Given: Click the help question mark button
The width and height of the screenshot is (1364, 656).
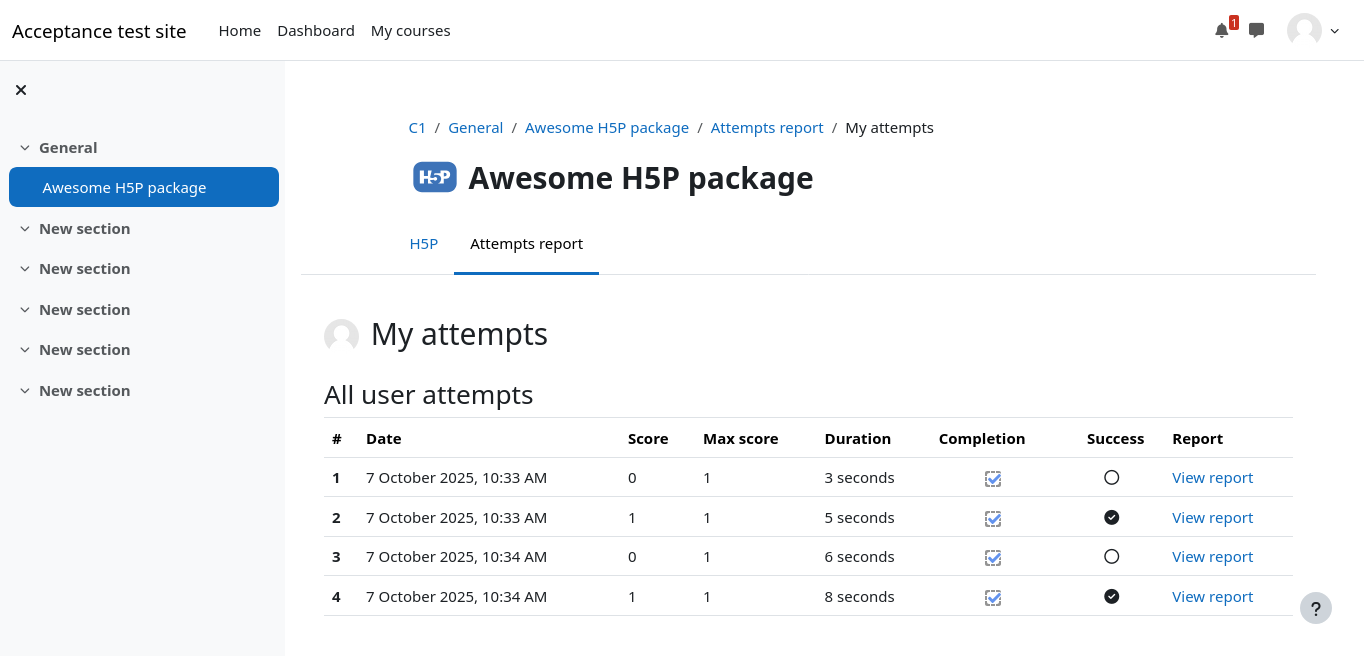Looking at the screenshot, I should [1316, 608].
